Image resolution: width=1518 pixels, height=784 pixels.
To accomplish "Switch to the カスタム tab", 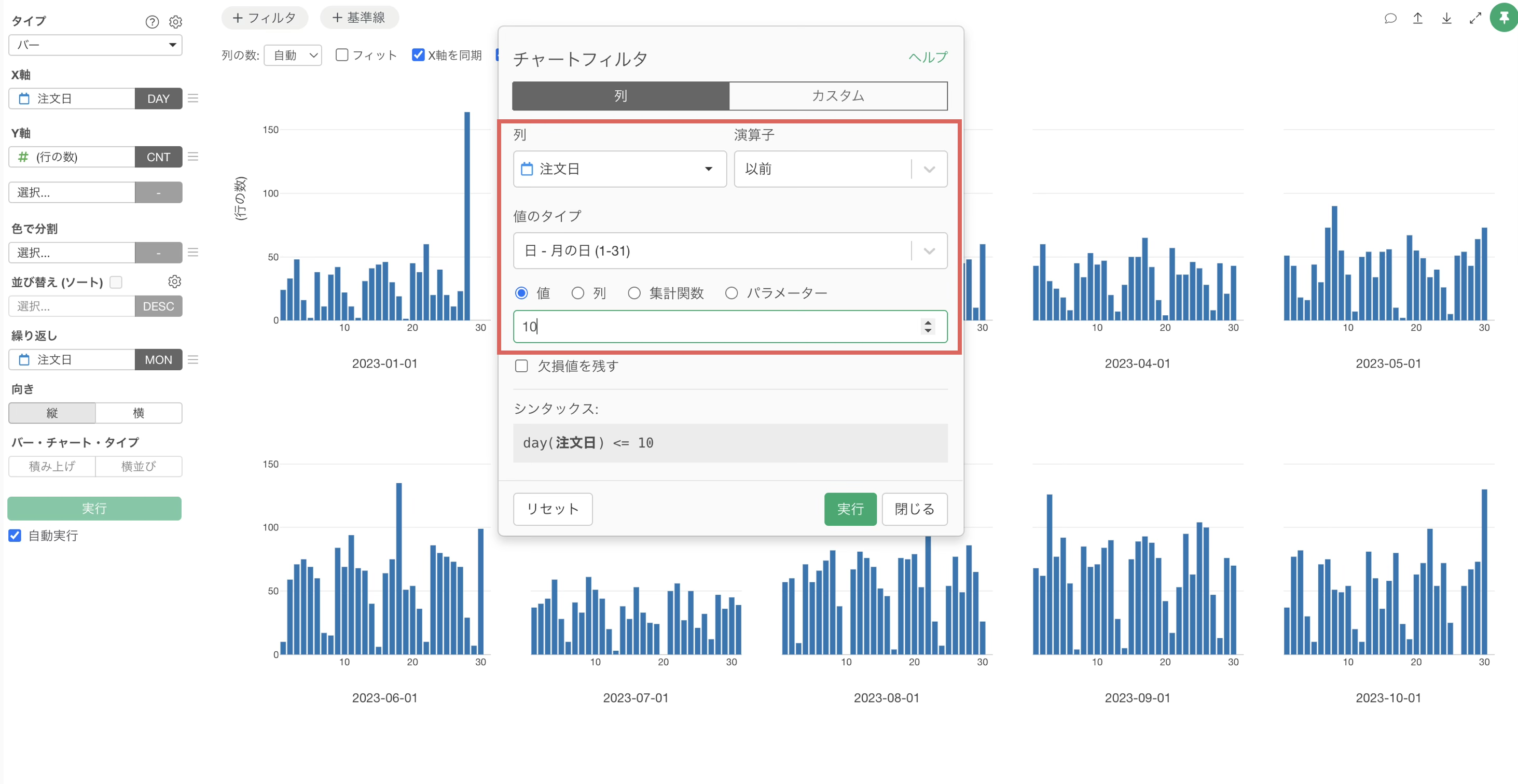I will [x=837, y=96].
